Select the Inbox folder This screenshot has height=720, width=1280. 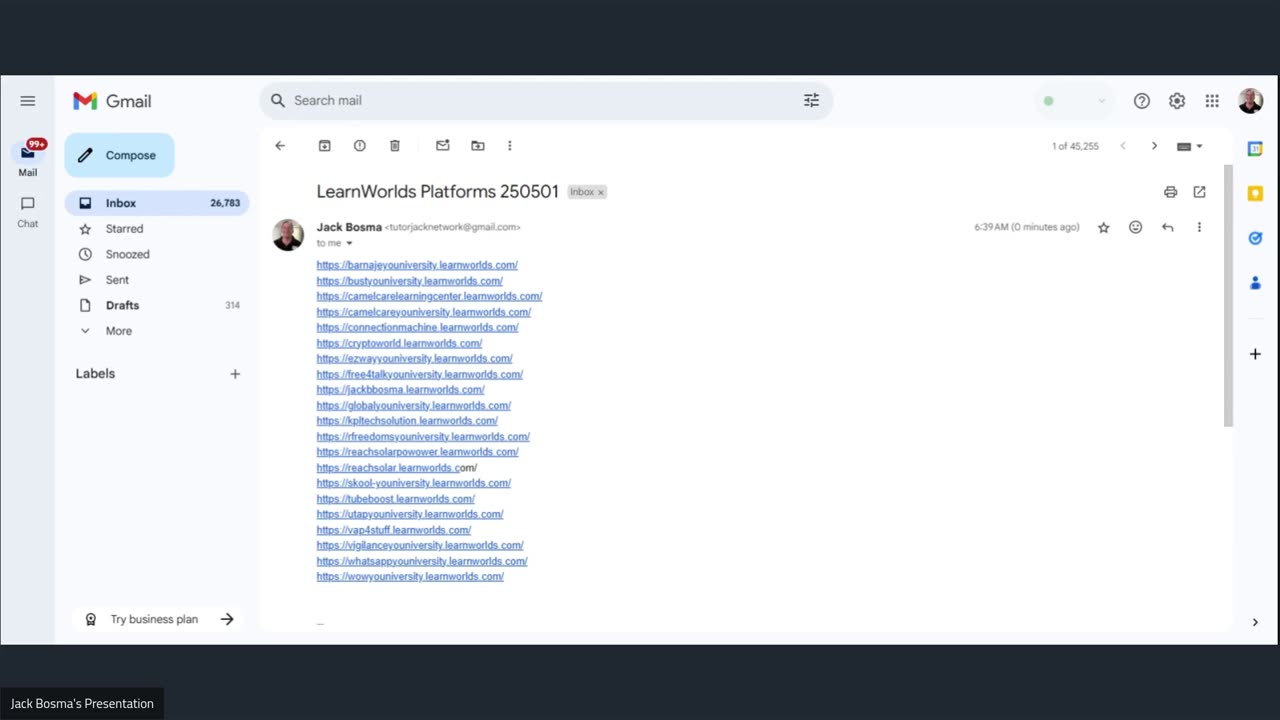point(157,203)
